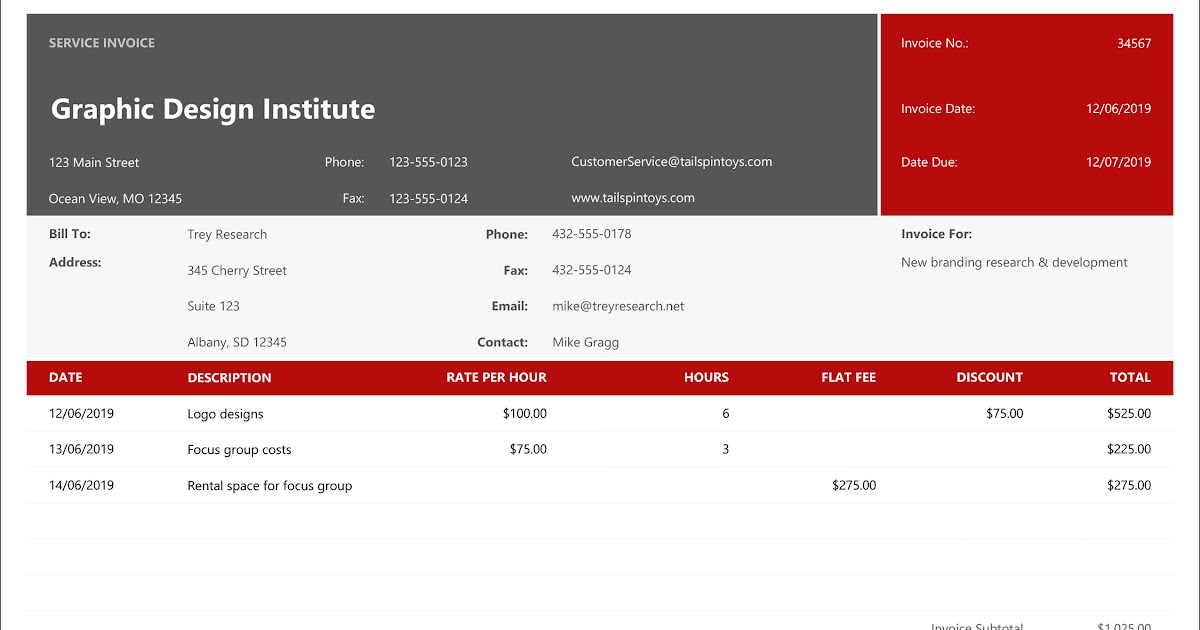The height and width of the screenshot is (630, 1200).
Task: Select New branding research & development text
Action: [1014, 262]
